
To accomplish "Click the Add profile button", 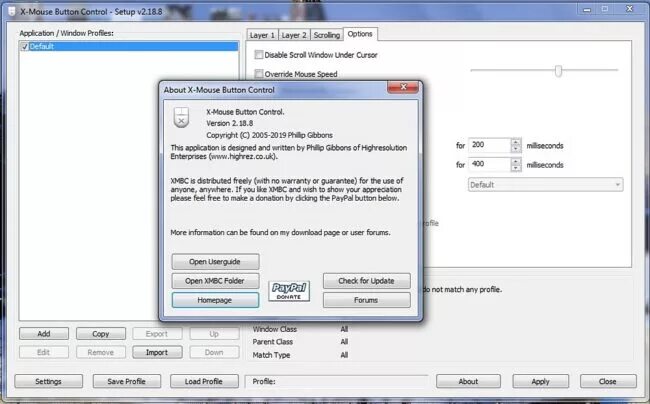I will tap(44, 334).
